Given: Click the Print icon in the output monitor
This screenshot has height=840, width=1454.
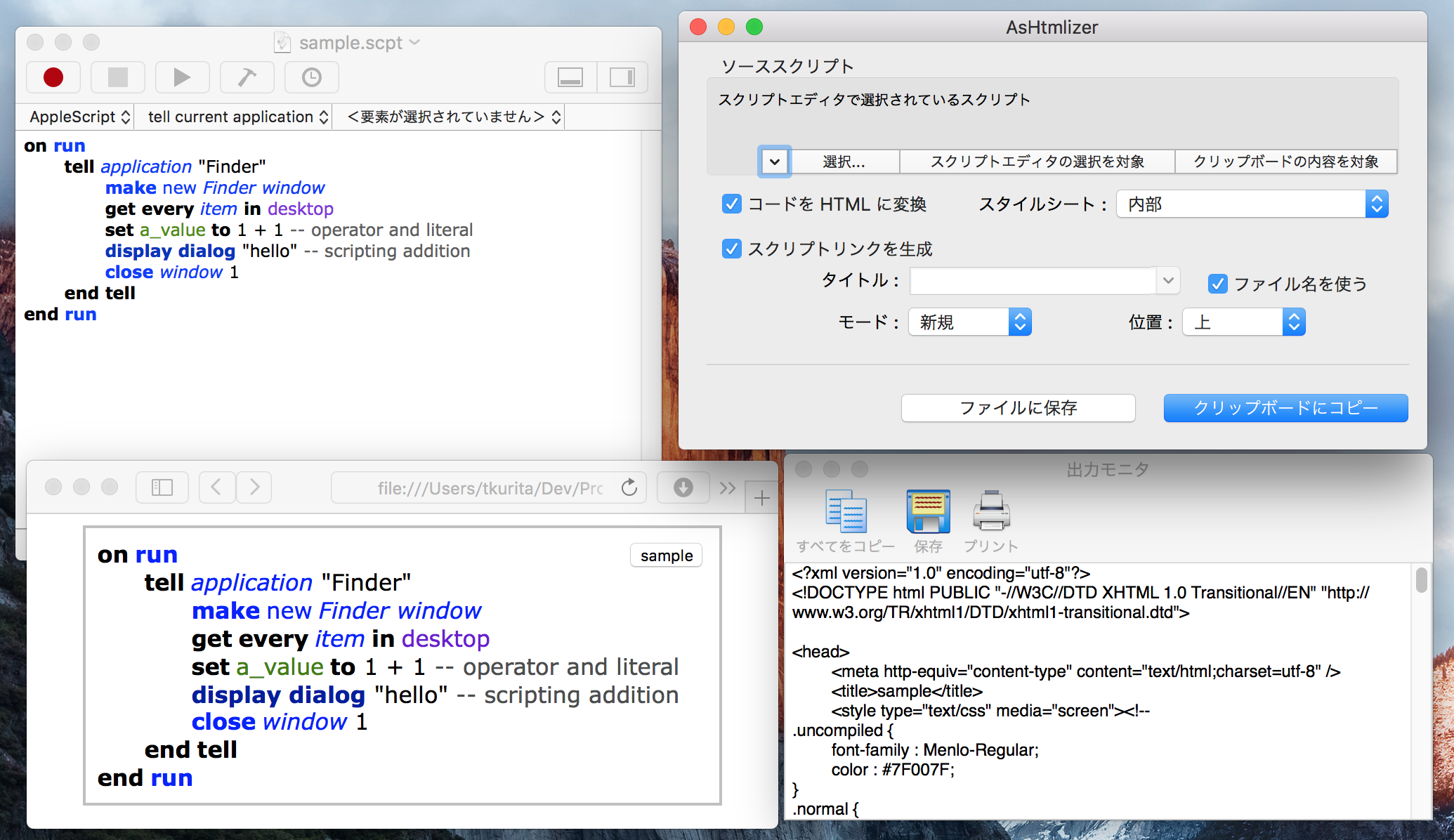Looking at the screenshot, I should 991,512.
